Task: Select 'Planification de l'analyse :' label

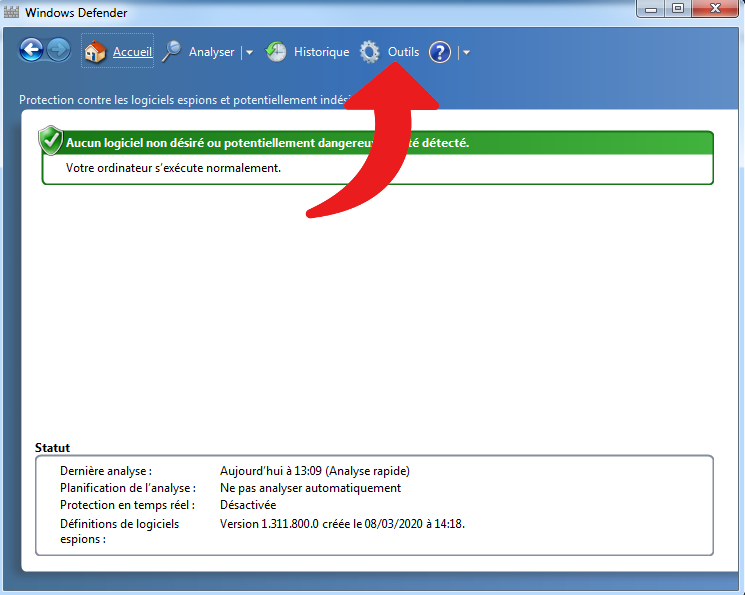Action: (128, 488)
